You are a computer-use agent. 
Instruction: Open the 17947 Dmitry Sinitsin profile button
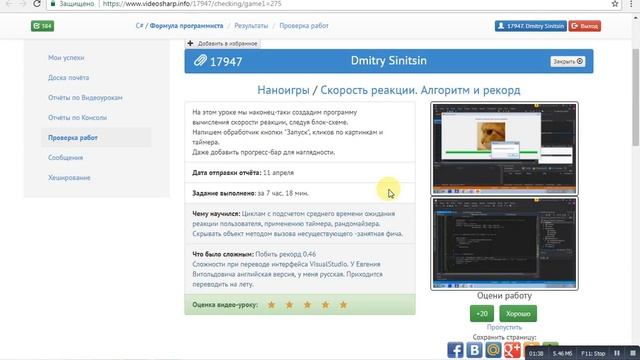(531, 26)
